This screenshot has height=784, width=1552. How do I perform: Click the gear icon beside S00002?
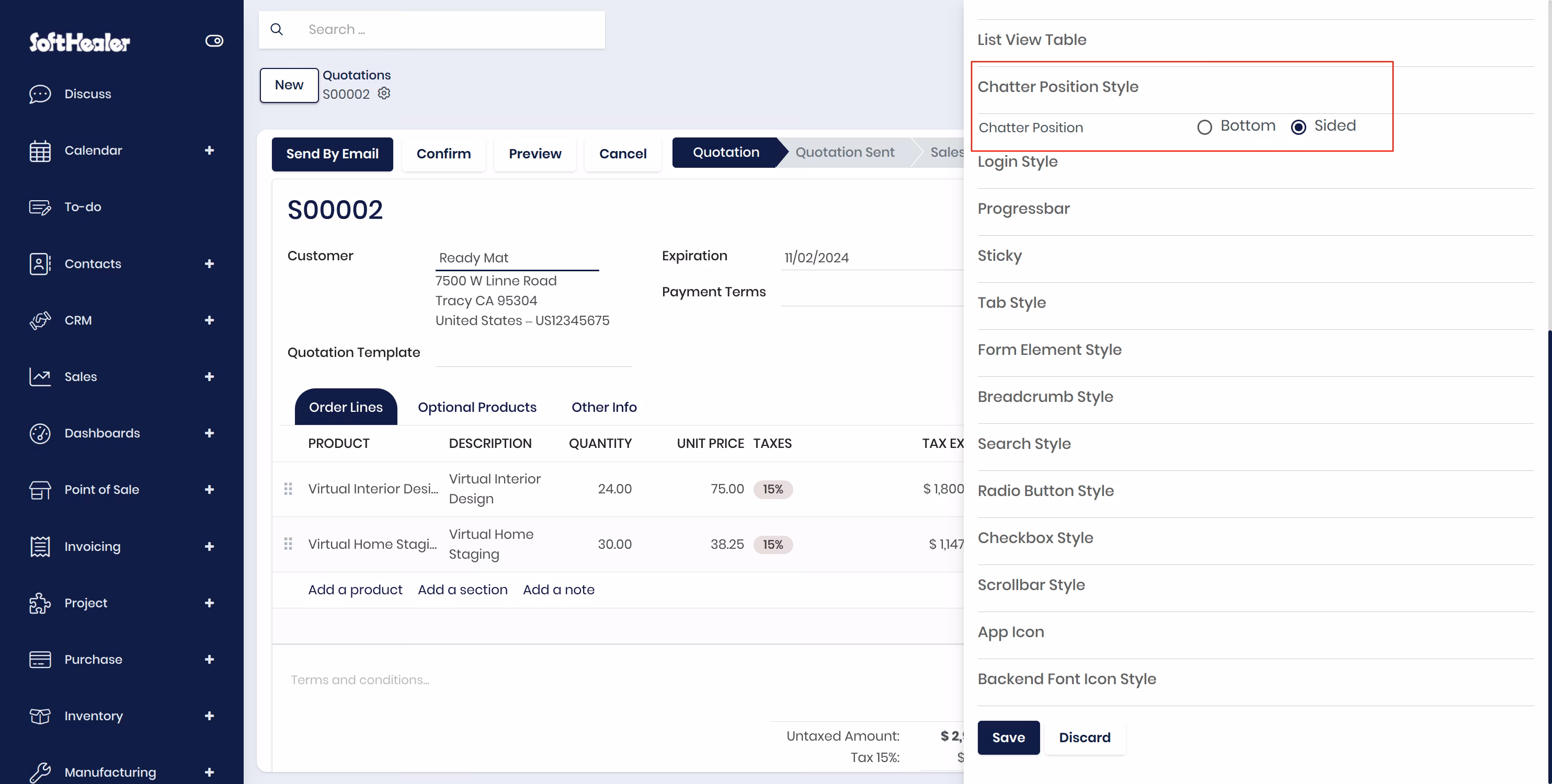pyautogui.click(x=384, y=94)
